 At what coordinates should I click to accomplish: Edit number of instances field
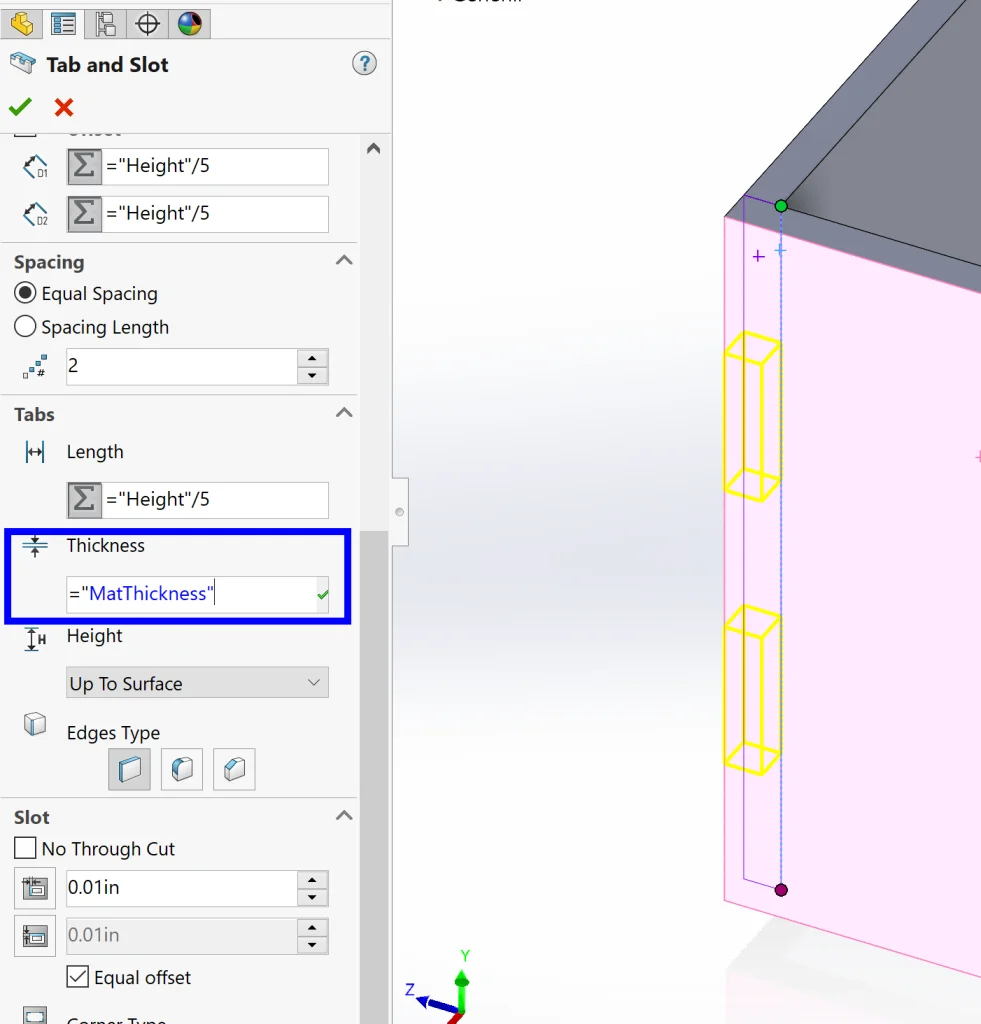click(182, 366)
